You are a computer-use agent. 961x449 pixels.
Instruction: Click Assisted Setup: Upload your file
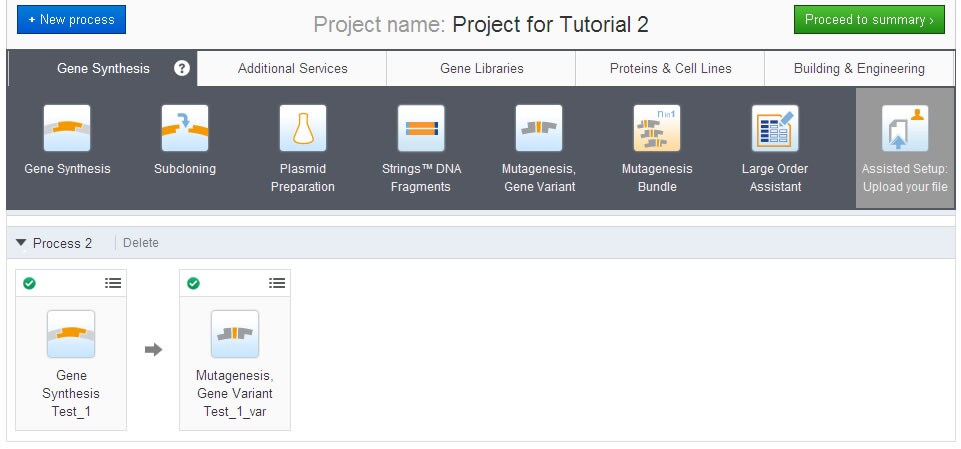coord(905,148)
